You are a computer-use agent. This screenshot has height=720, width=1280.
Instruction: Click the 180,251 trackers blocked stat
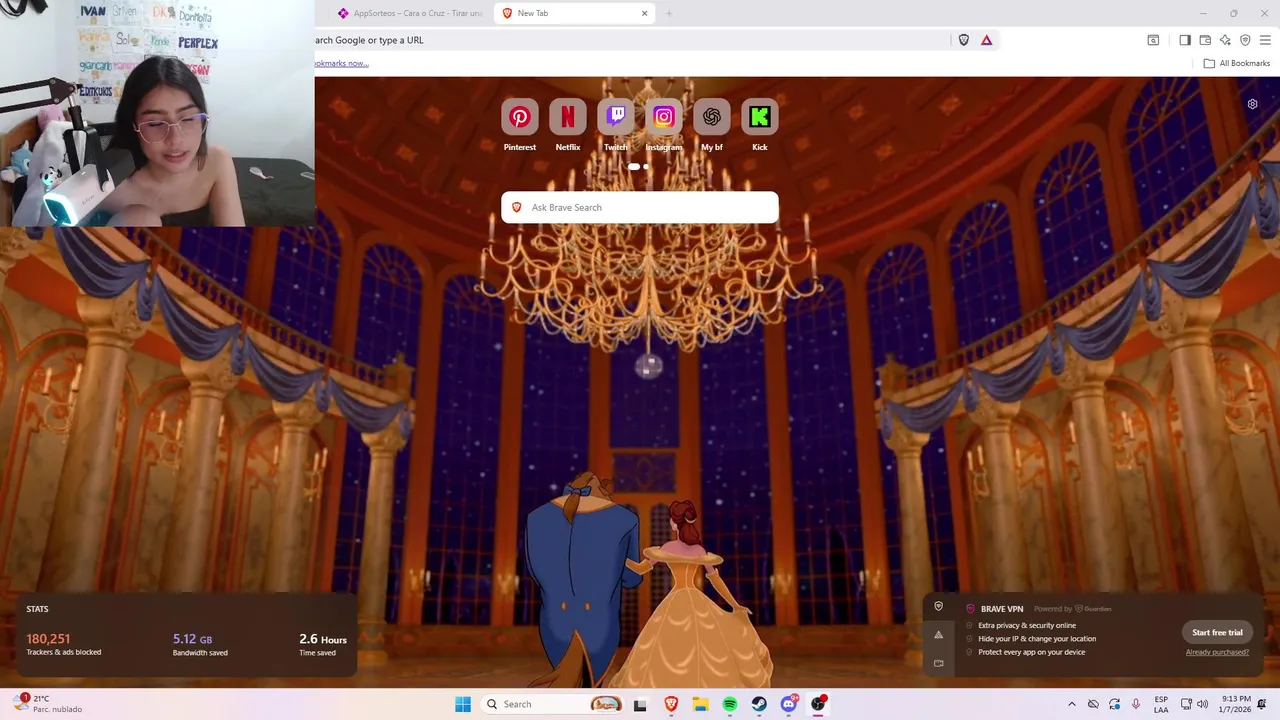click(64, 644)
